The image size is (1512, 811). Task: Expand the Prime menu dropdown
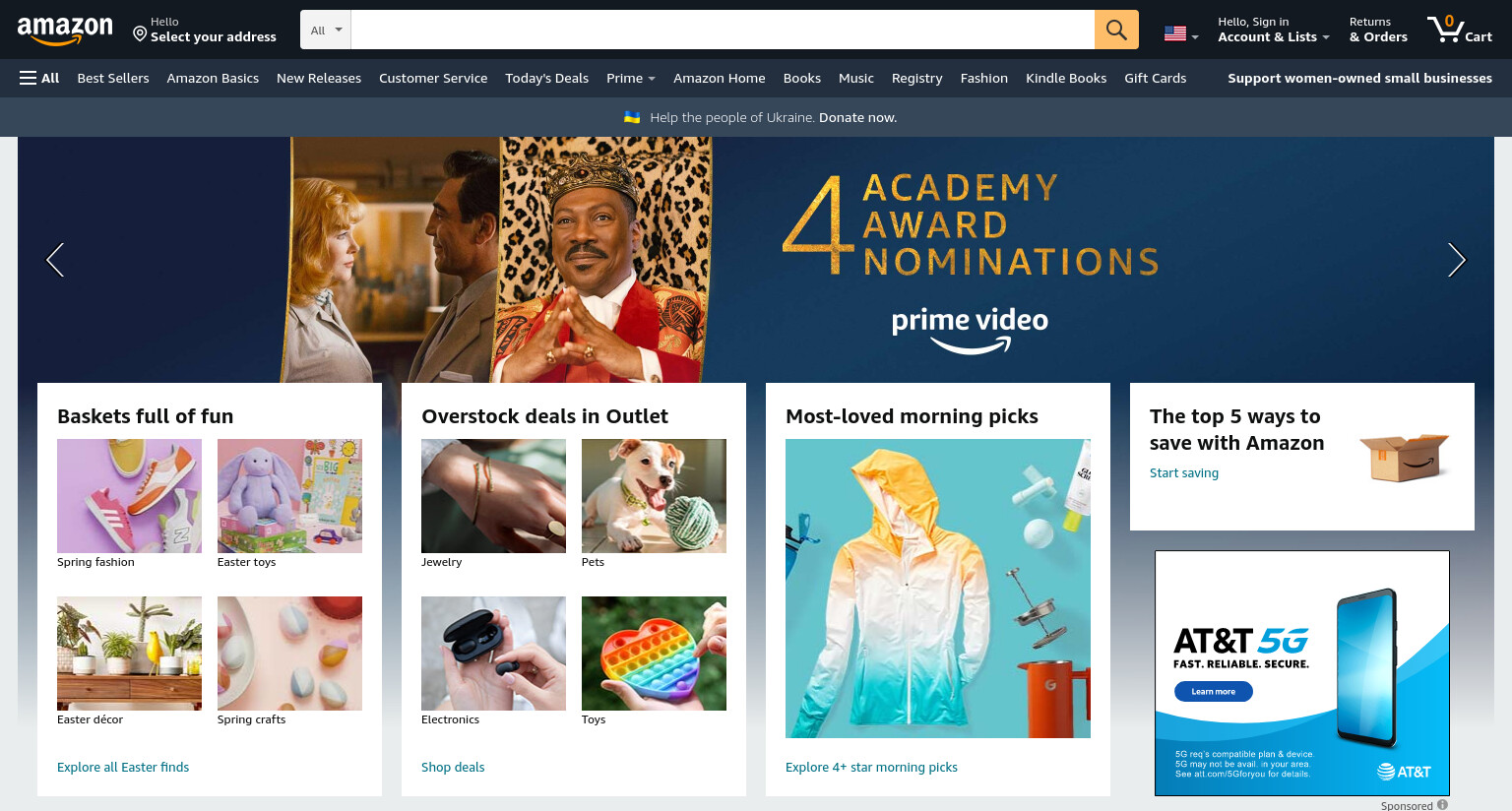point(631,78)
